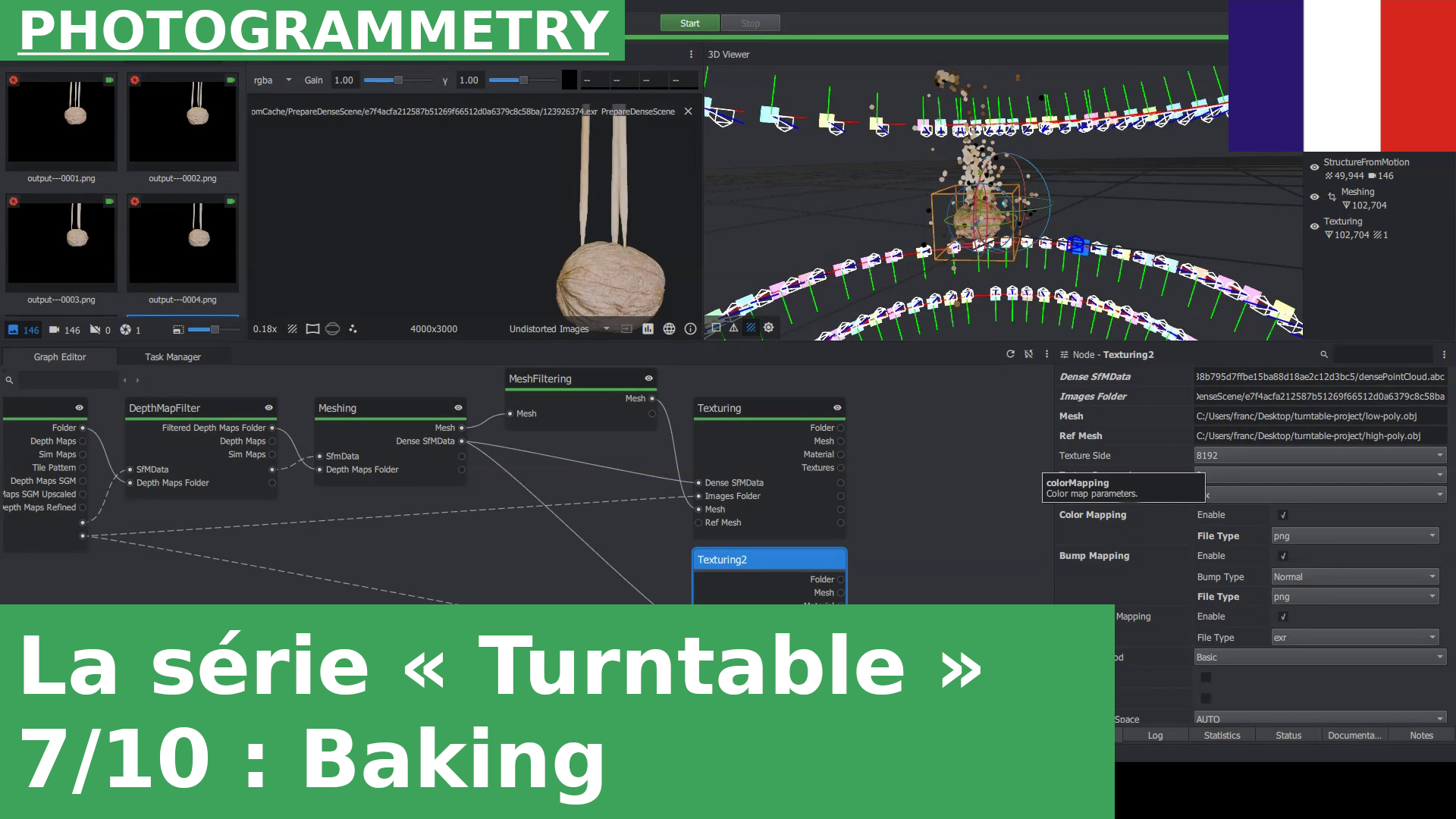Open Bump Mapping File Type png dropdown

(1354, 597)
